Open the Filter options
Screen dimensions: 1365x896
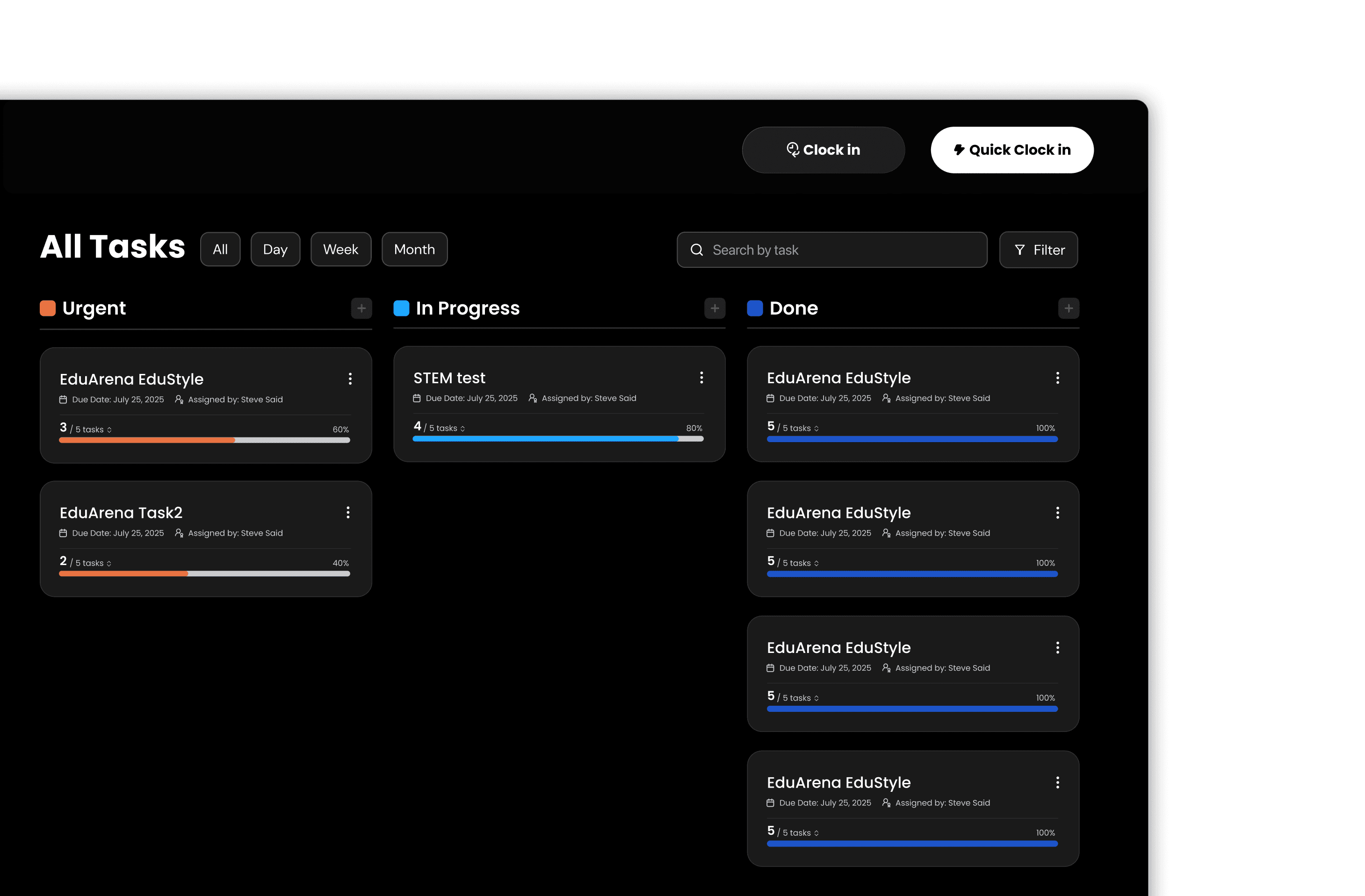1038,250
